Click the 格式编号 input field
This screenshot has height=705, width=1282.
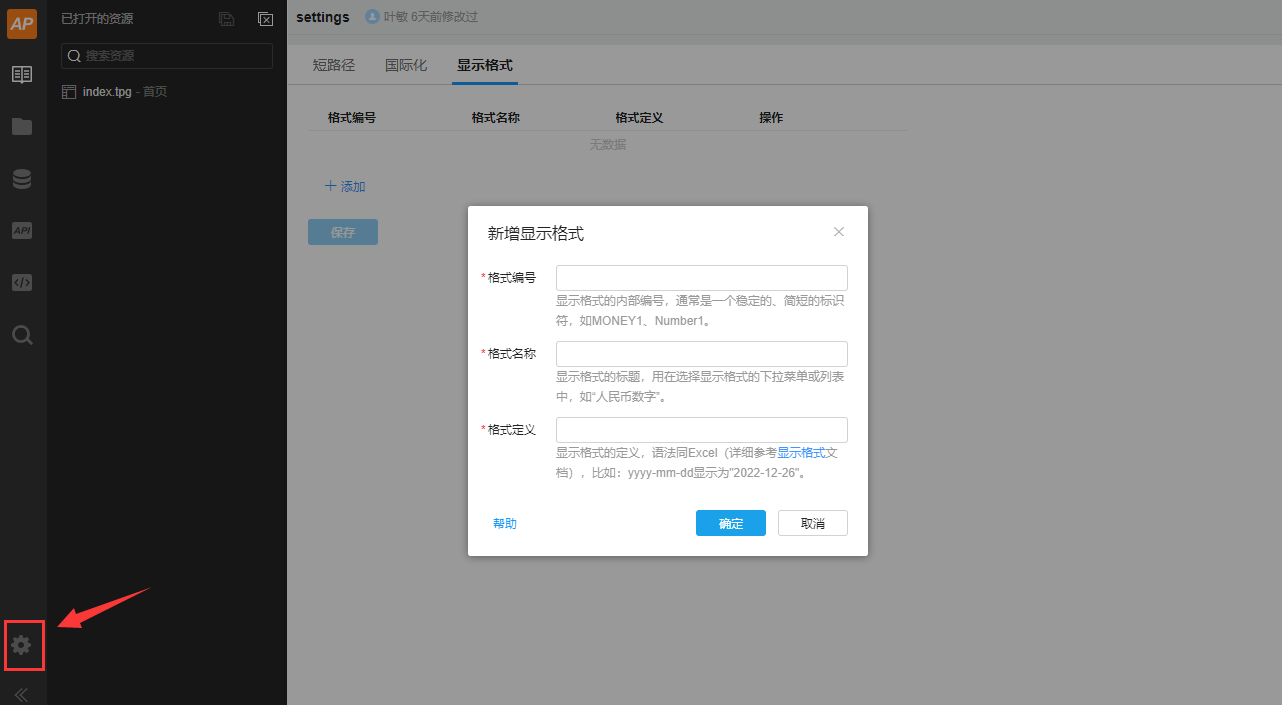coord(701,277)
